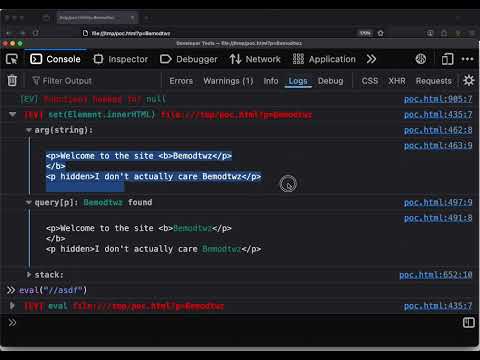This screenshot has height=360, width=480.
Task: Open source link poc.html:462:8
Action: point(438,130)
